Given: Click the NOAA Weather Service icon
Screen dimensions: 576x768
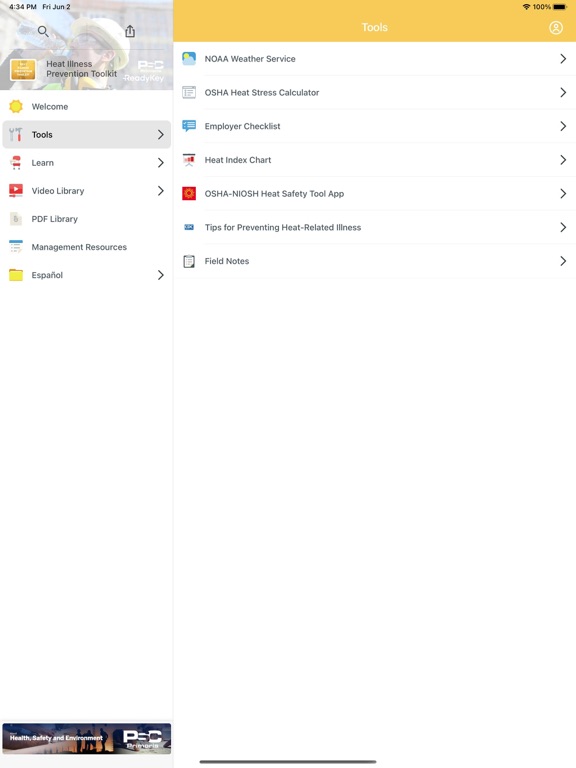Looking at the screenshot, I should (x=189, y=58).
